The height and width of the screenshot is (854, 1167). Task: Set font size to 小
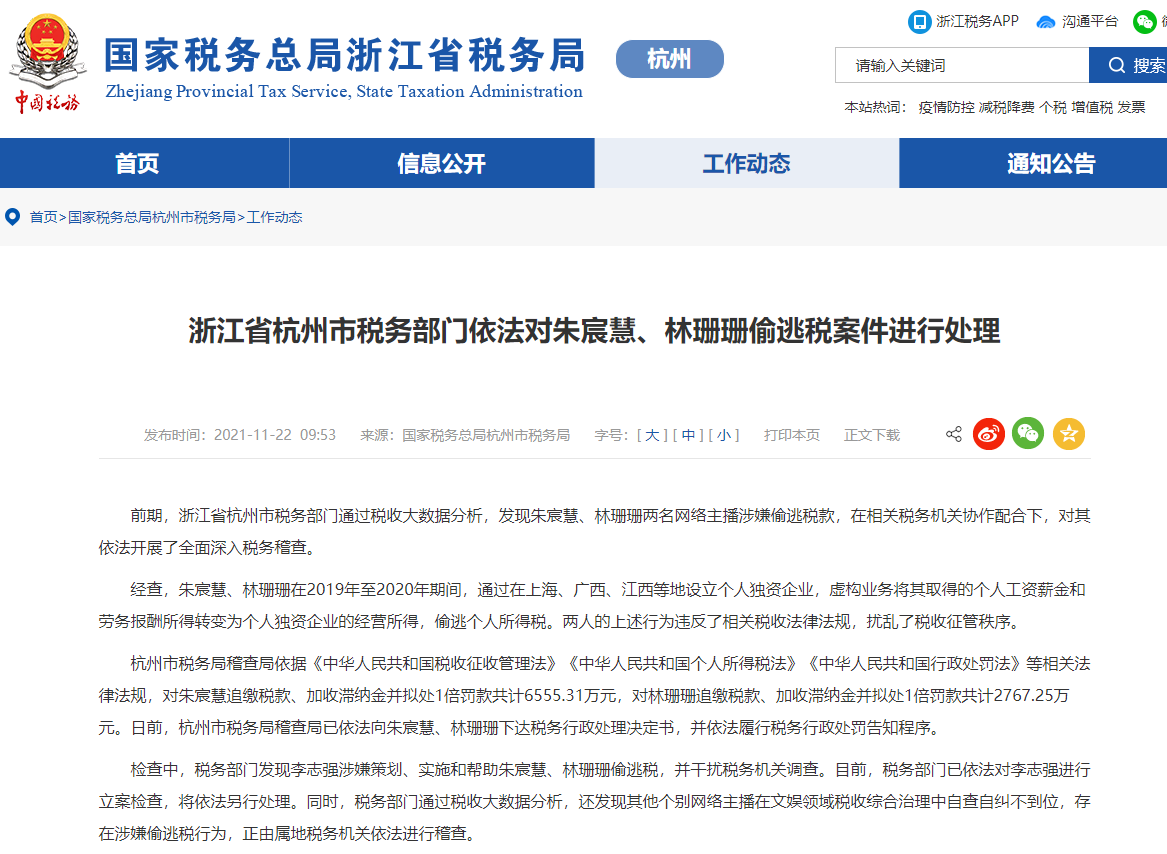[723, 435]
